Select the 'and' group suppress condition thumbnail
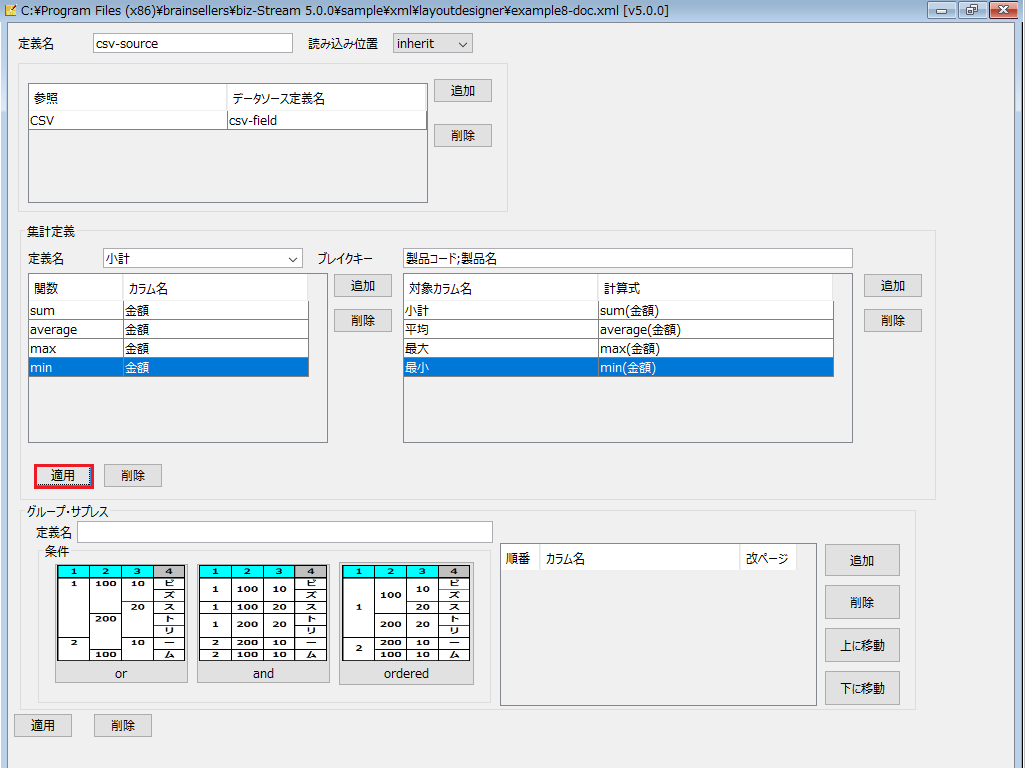1025x768 pixels. [263, 624]
